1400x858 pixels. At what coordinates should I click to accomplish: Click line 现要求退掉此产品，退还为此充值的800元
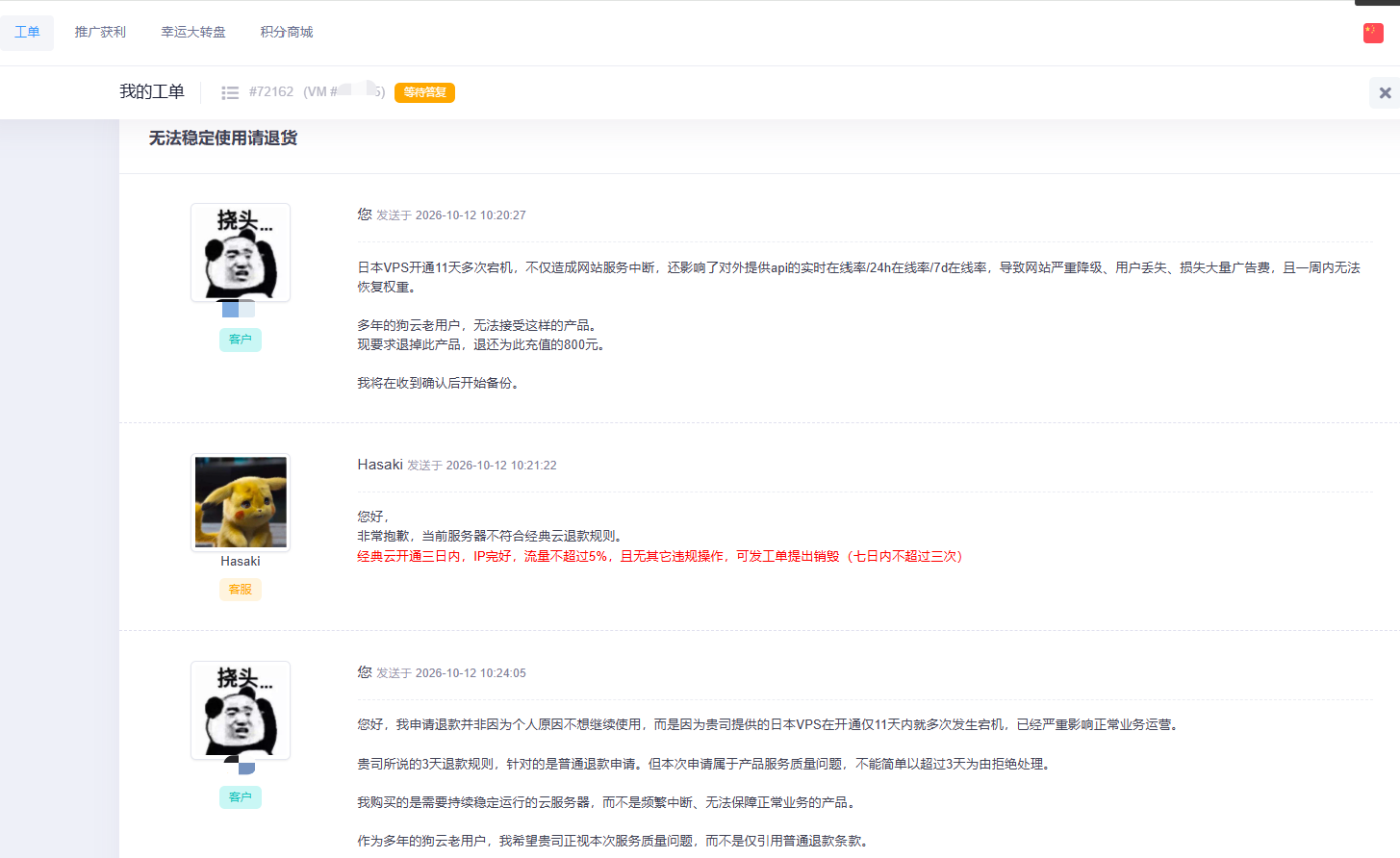pyautogui.click(x=483, y=344)
